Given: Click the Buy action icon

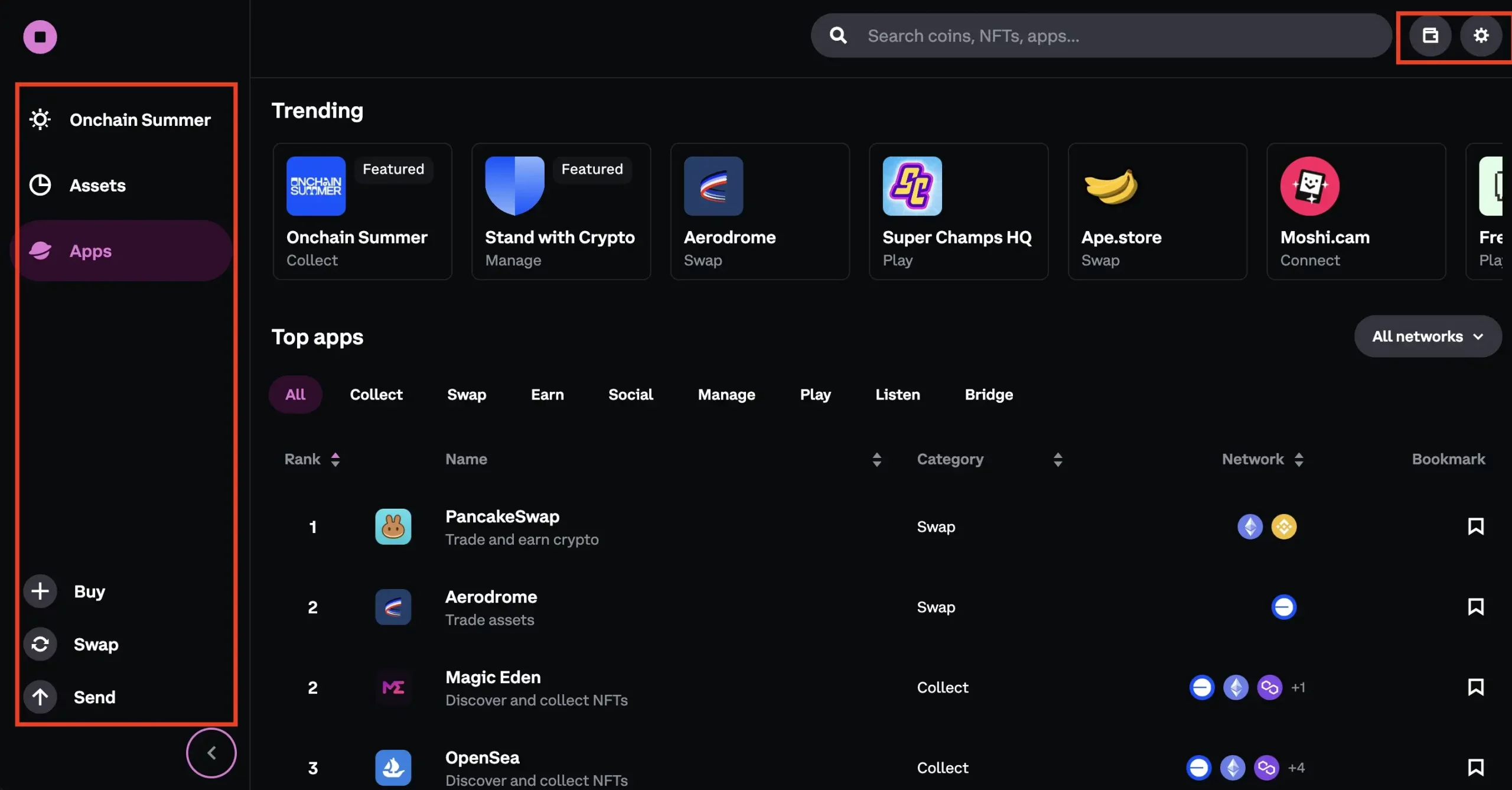Looking at the screenshot, I should [40, 592].
